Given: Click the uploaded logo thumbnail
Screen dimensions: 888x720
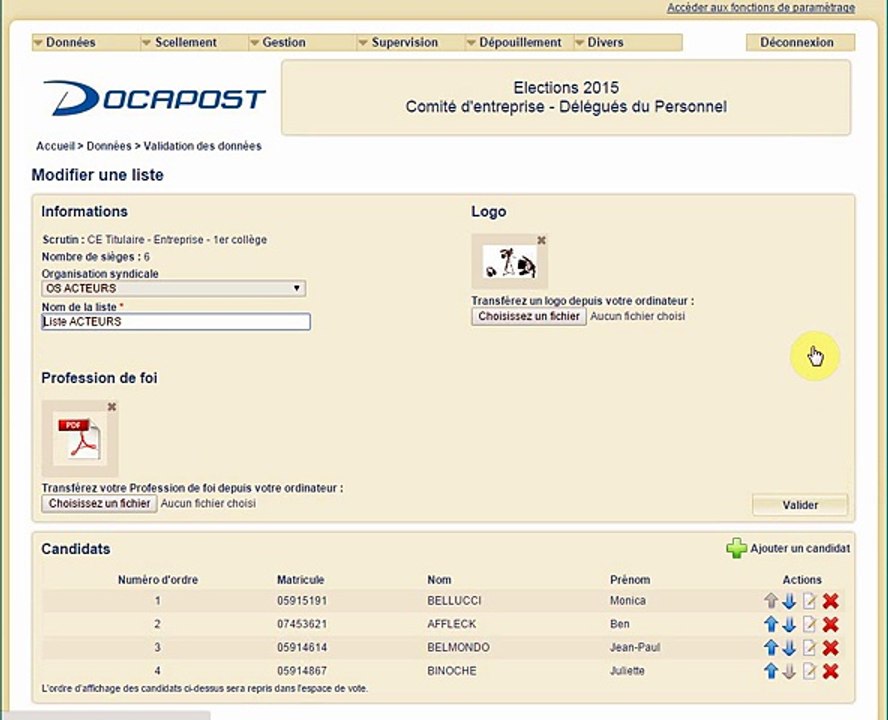Looking at the screenshot, I should click(x=510, y=262).
